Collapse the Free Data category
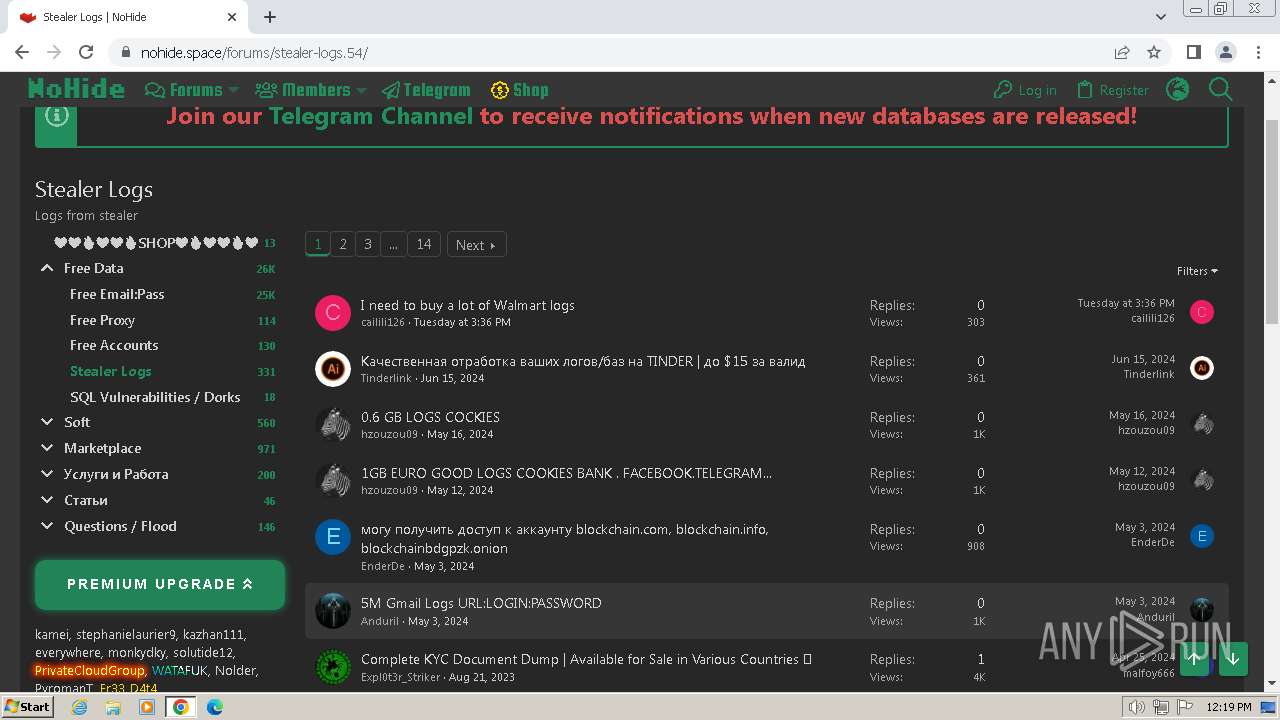Screen dimensions: 1280x720 pyautogui.click(x=47, y=268)
